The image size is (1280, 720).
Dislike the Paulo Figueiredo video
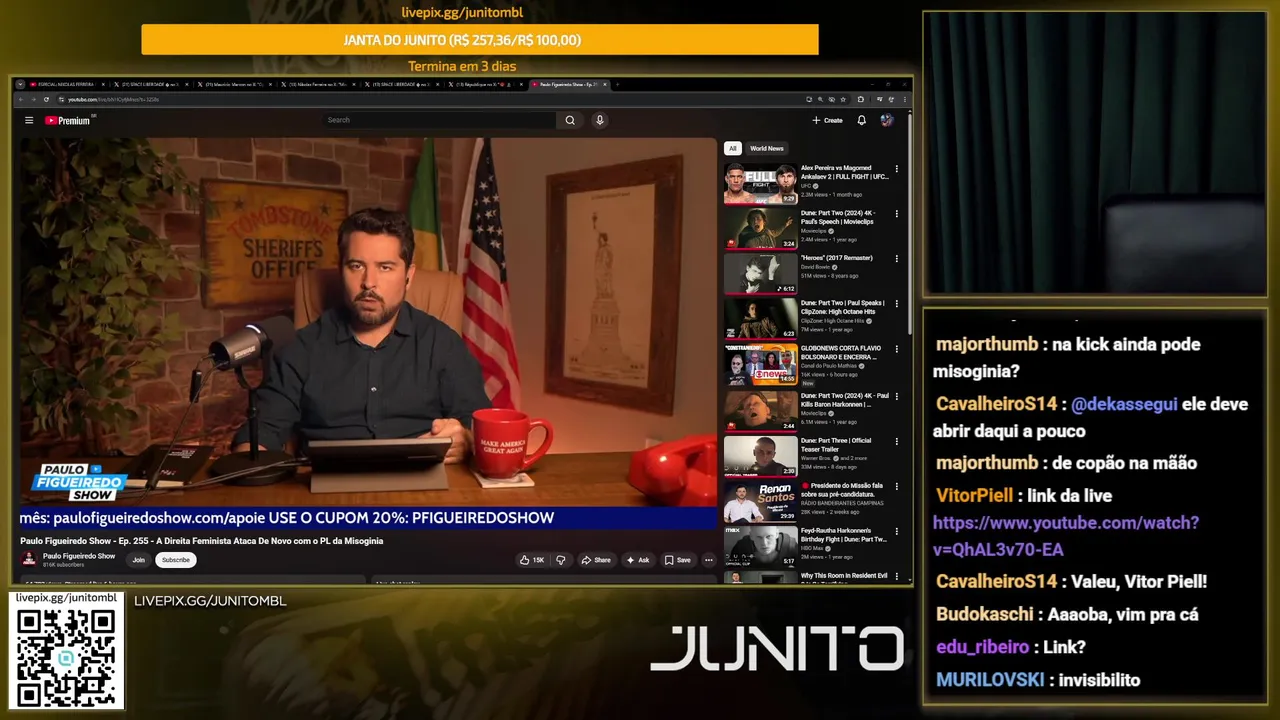click(560, 560)
